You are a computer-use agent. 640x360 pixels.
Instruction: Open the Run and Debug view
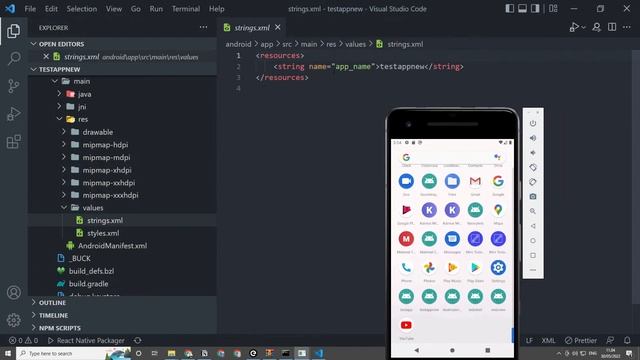(13, 114)
